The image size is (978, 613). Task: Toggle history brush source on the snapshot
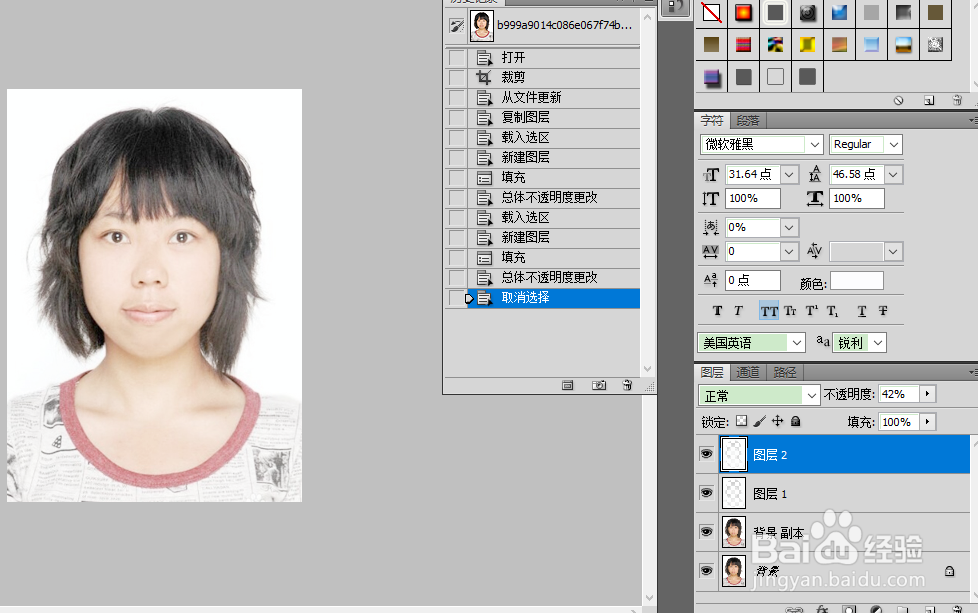tap(457, 26)
